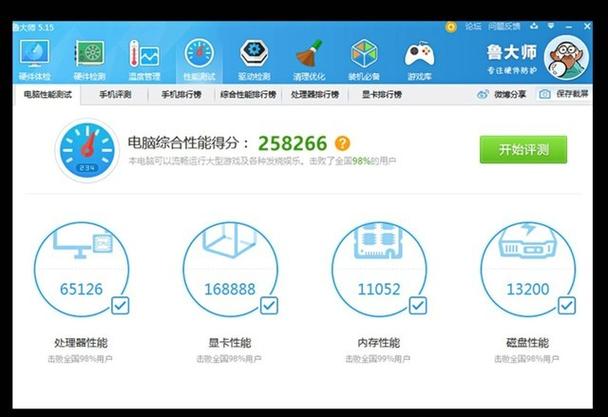
Task: Click the overall score 258266
Action: coord(292,144)
